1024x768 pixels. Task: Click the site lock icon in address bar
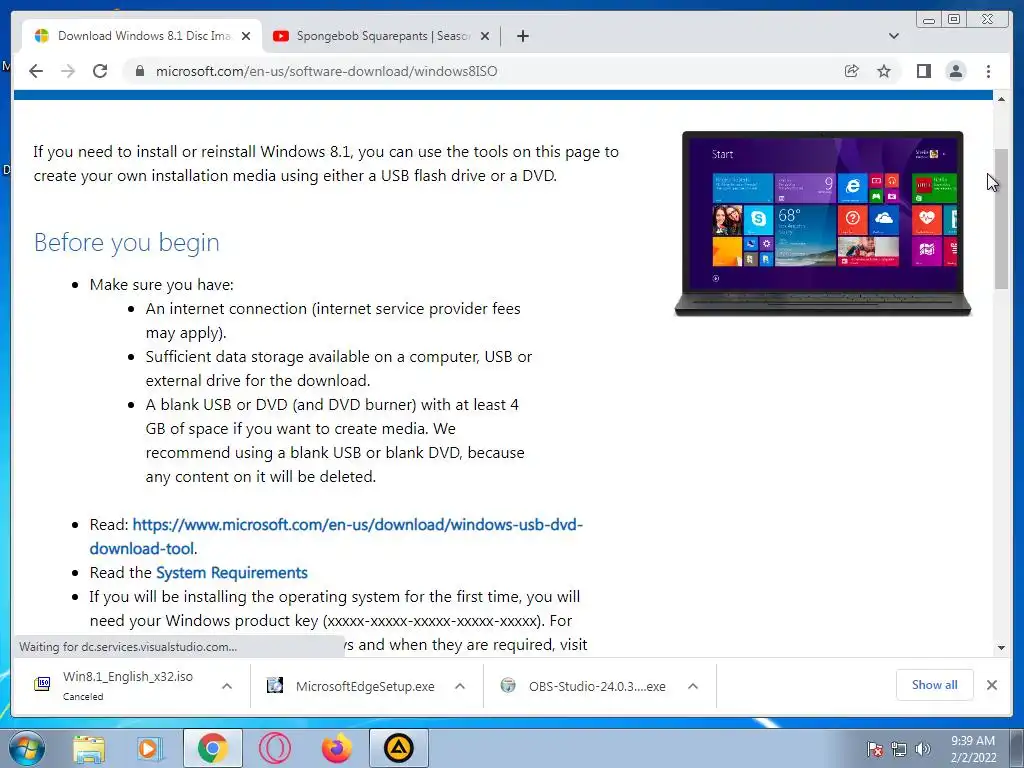tap(140, 71)
